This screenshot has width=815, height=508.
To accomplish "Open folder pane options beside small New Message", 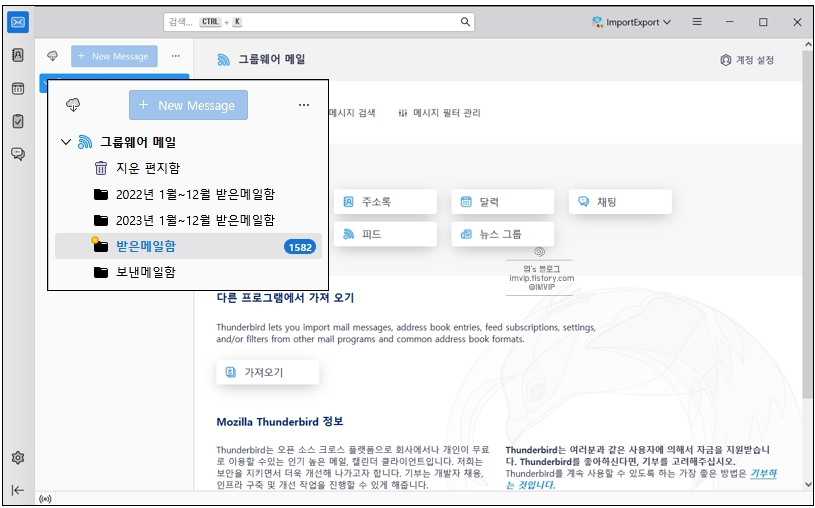I will tap(176, 56).
